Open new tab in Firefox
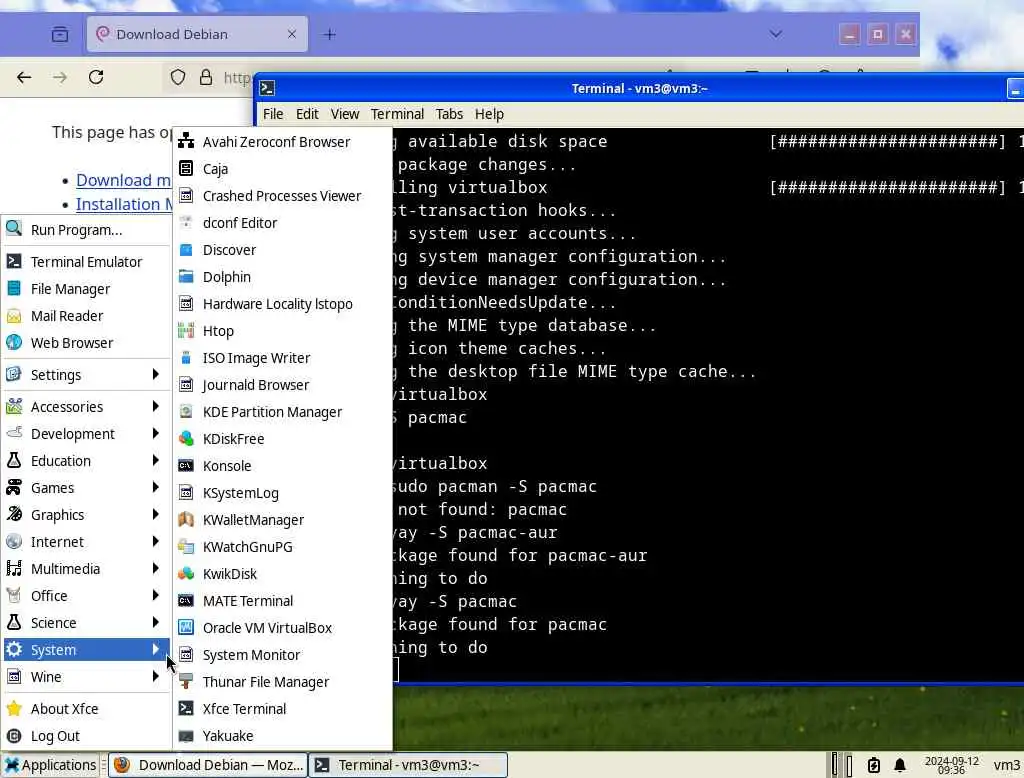 coord(330,35)
